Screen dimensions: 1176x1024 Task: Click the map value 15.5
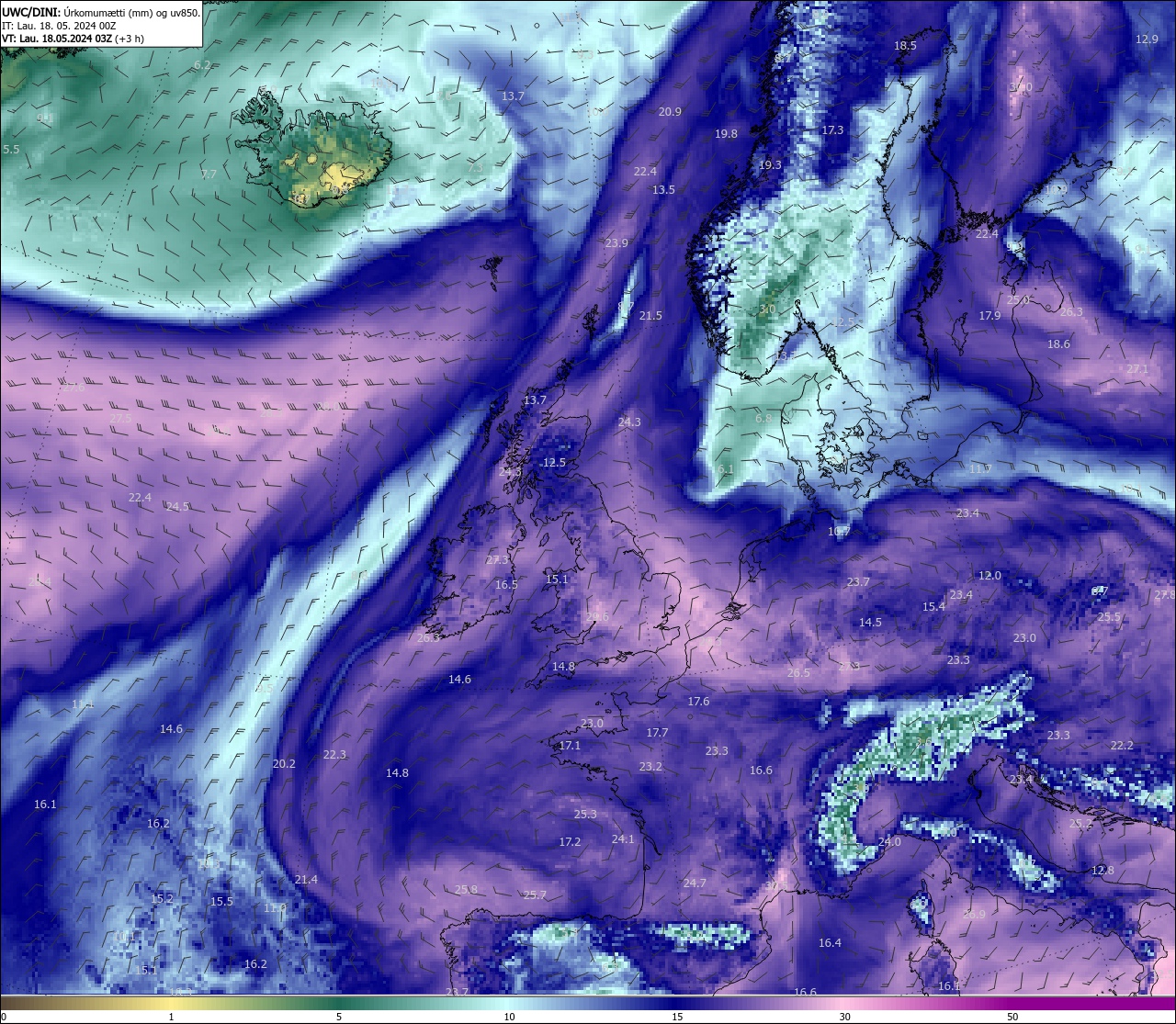(x=221, y=902)
